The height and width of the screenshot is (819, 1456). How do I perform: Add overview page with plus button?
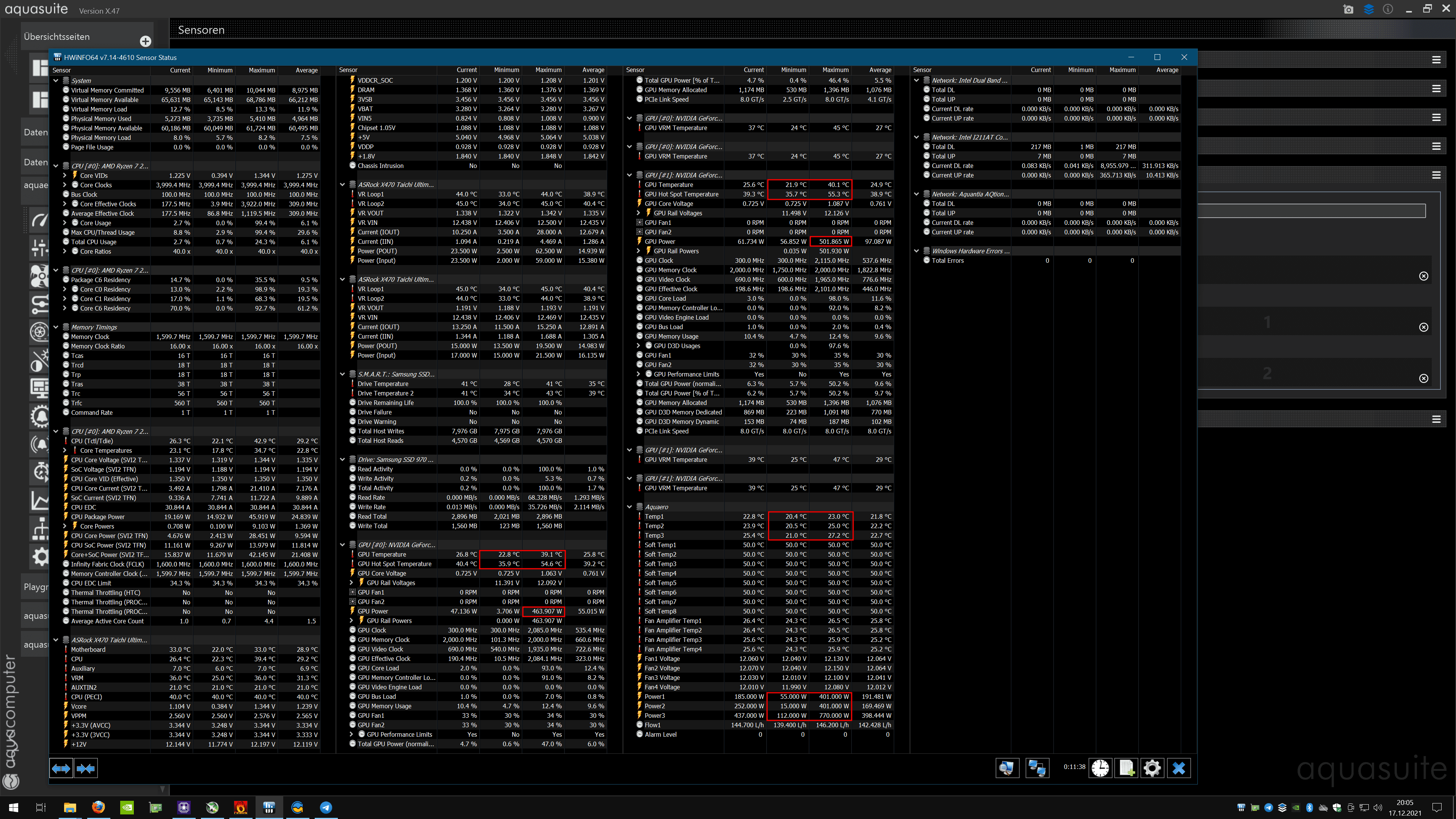click(145, 41)
